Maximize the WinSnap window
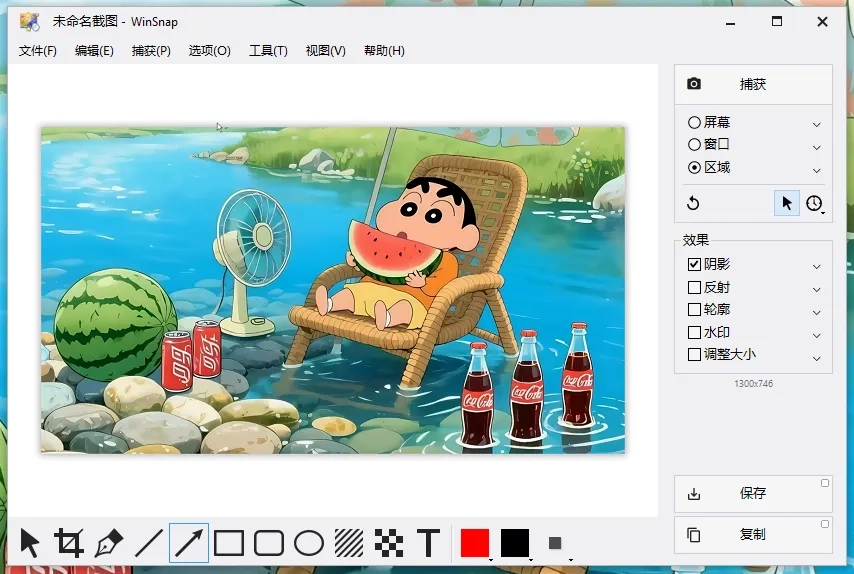The image size is (854, 574). pyautogui.click(x=777, y=22)
